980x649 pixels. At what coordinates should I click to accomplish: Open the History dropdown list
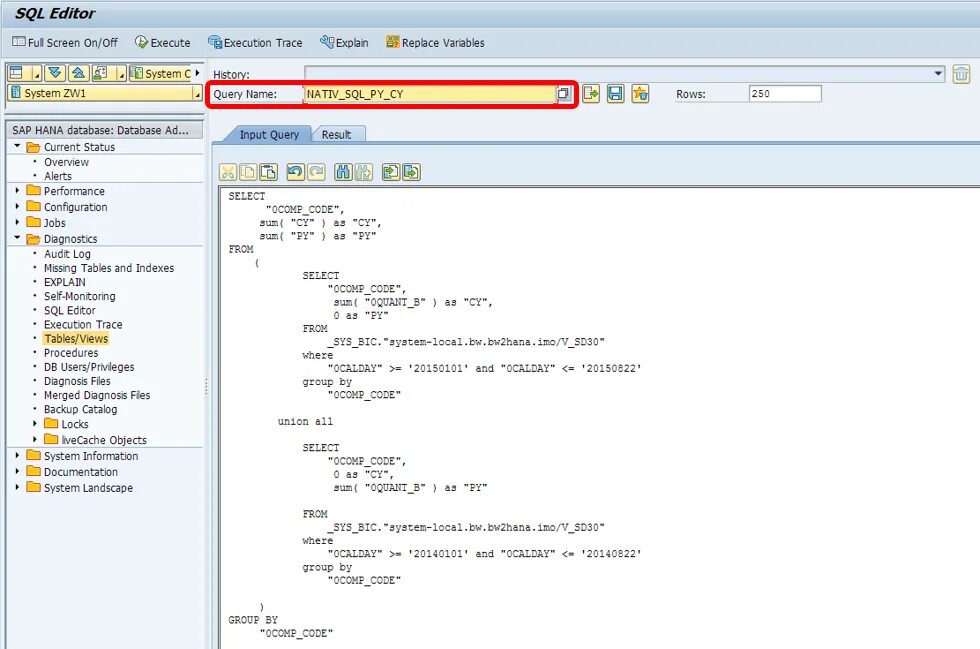(x=938, y=73)
